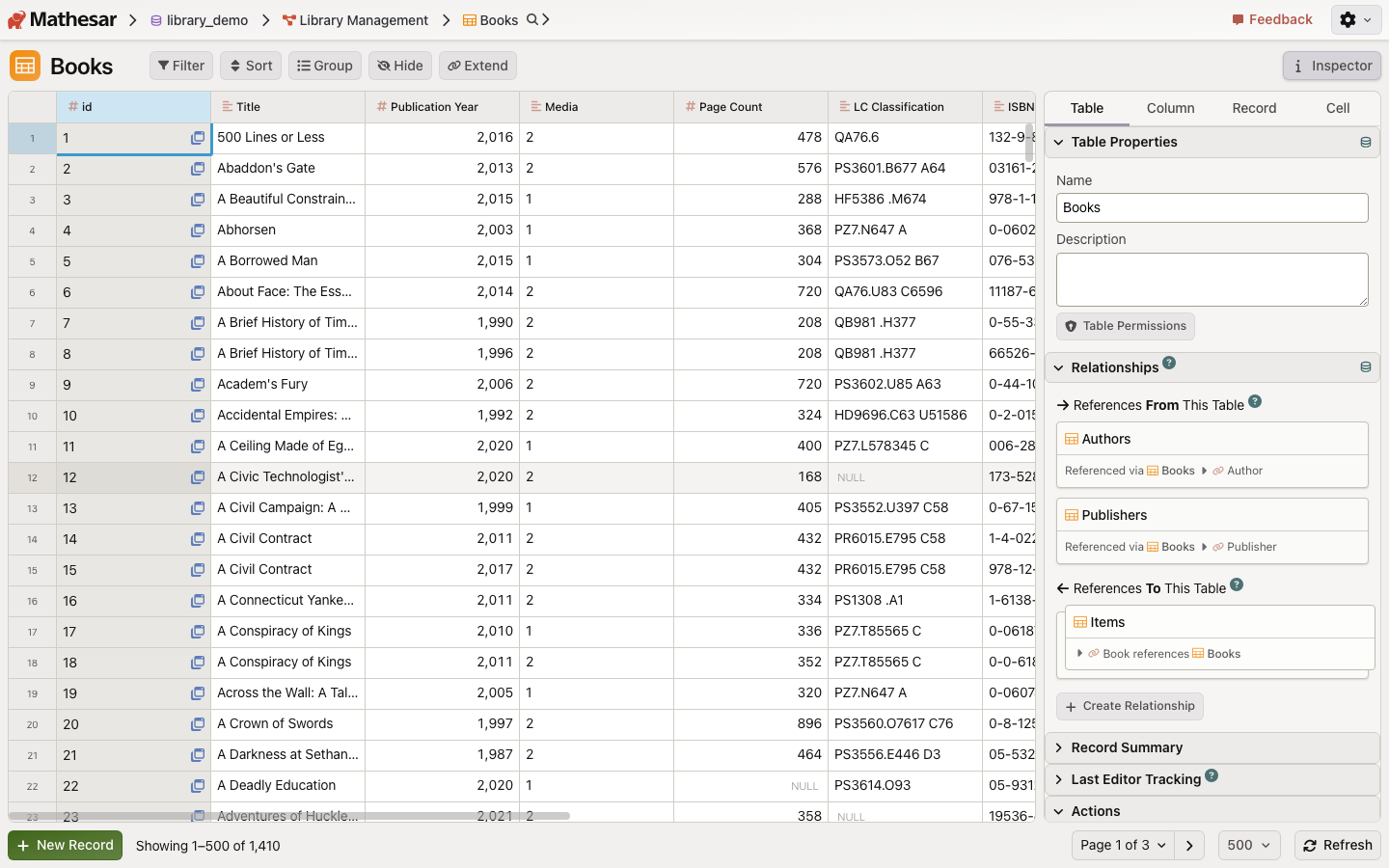The width and height of the screenshot is (1389, 868).
Task: Open record 3 via its expand icon
Action: coord(198,200)
